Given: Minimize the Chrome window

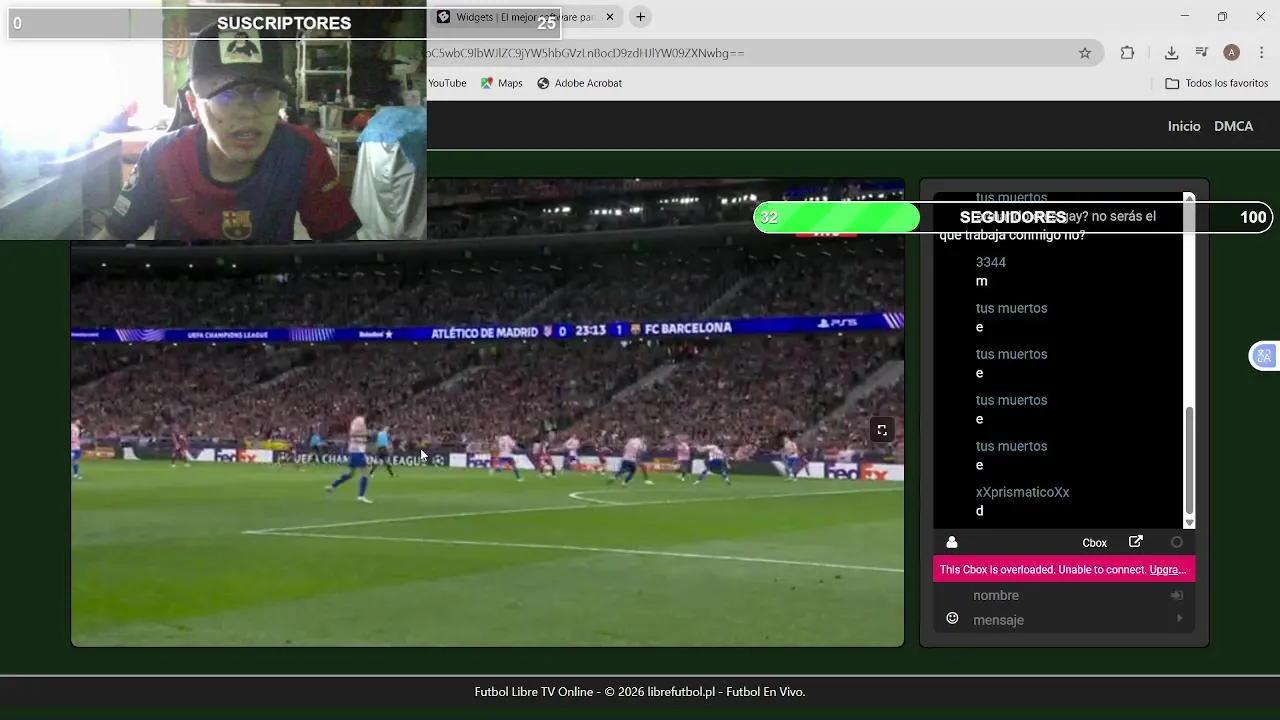Looking at the screenshot, I should [1185, 16].
